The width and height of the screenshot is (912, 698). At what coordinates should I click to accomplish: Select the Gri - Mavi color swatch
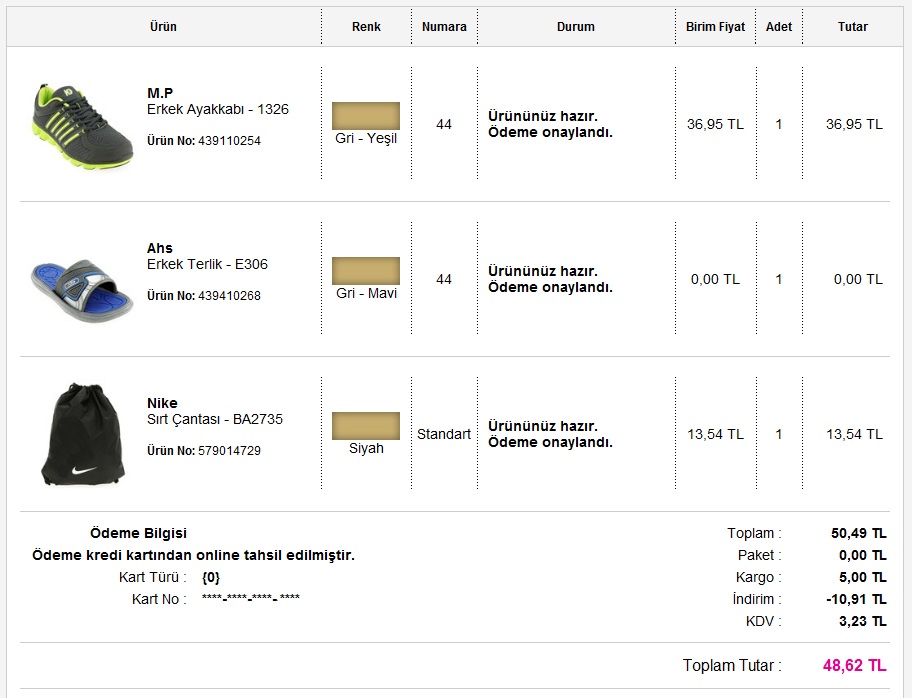coord(366,271)
